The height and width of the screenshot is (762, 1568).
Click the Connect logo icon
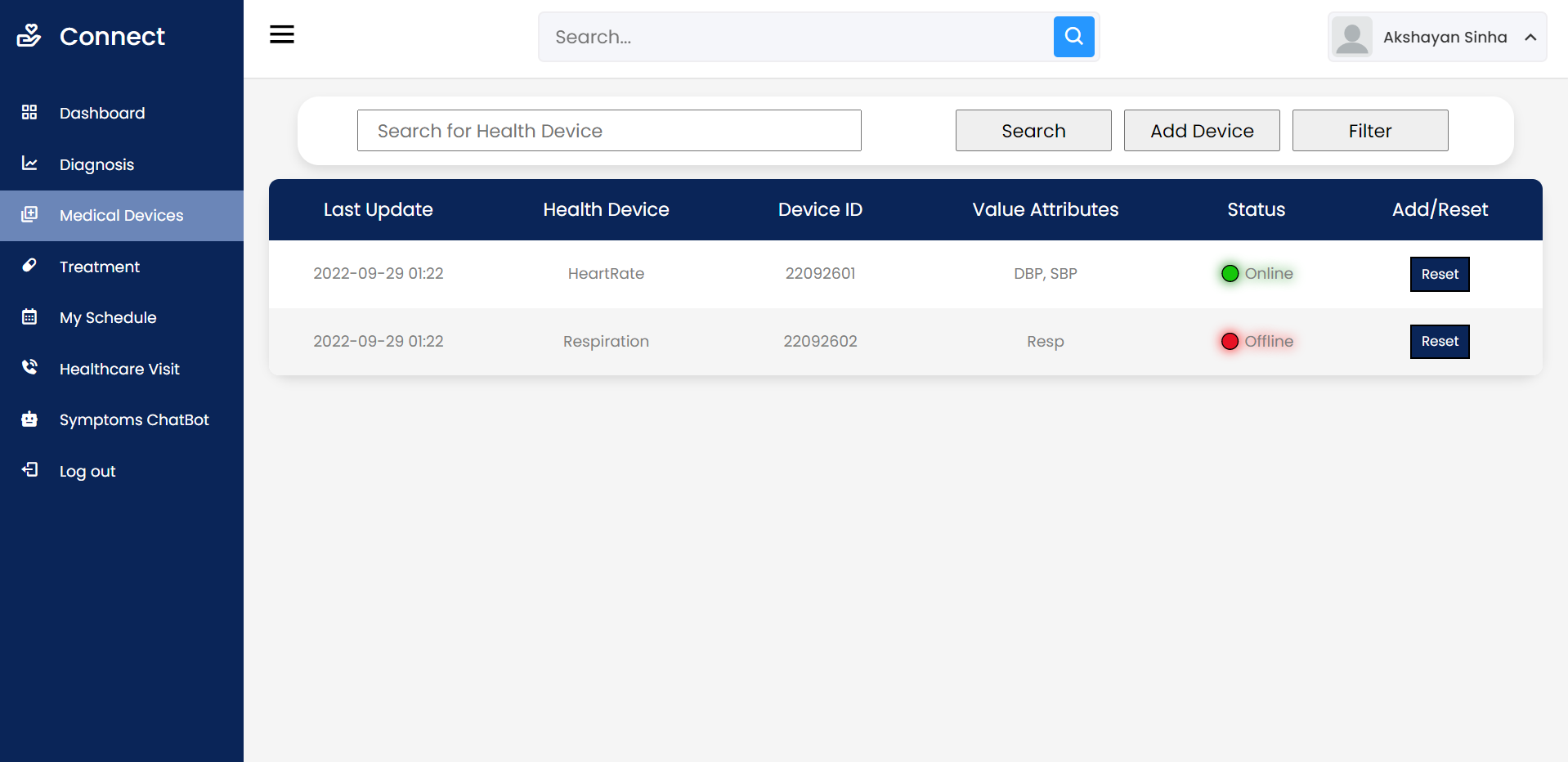tap(29, 35)
